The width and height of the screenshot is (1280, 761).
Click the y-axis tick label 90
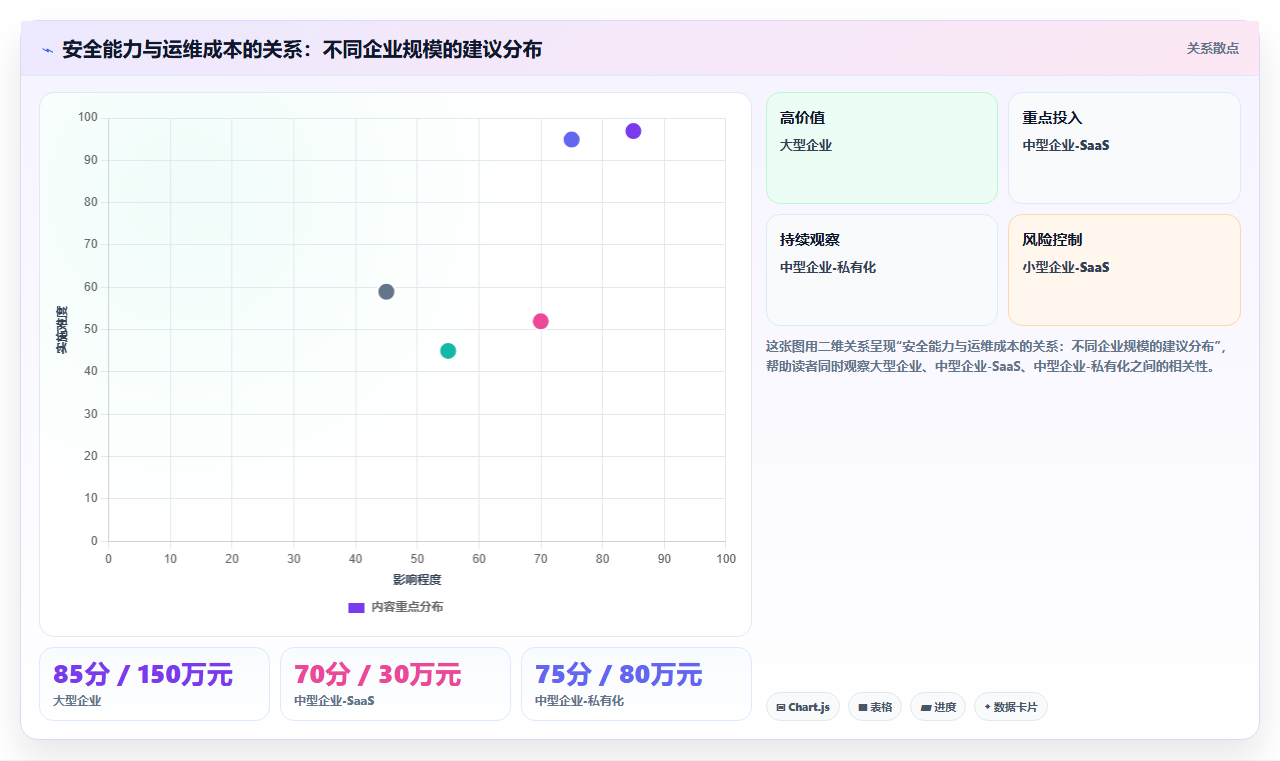coord(90,160)
